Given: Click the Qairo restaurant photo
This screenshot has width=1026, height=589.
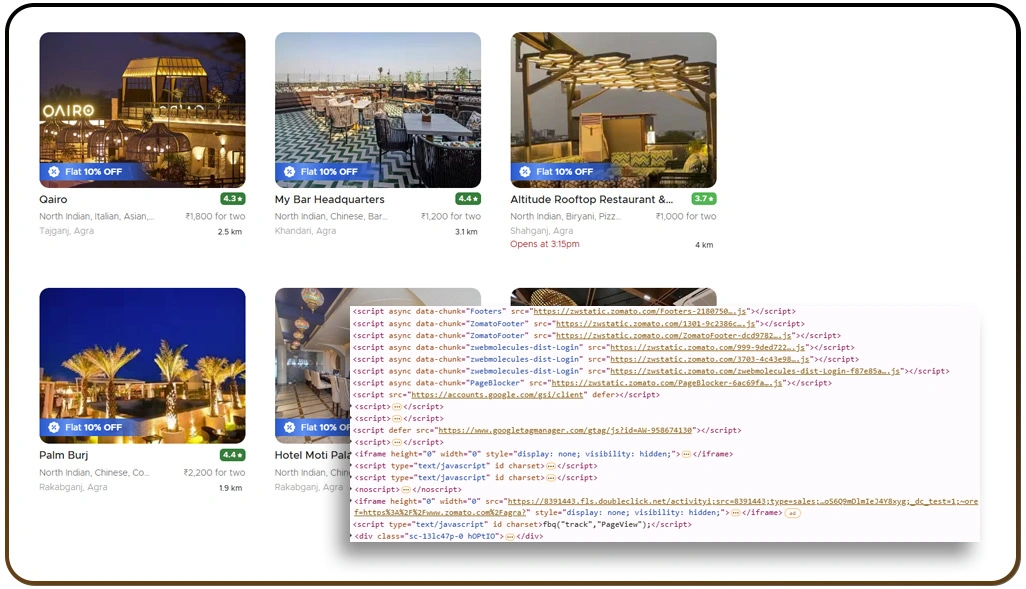Looking at the screenshot, I should [141, 108].
